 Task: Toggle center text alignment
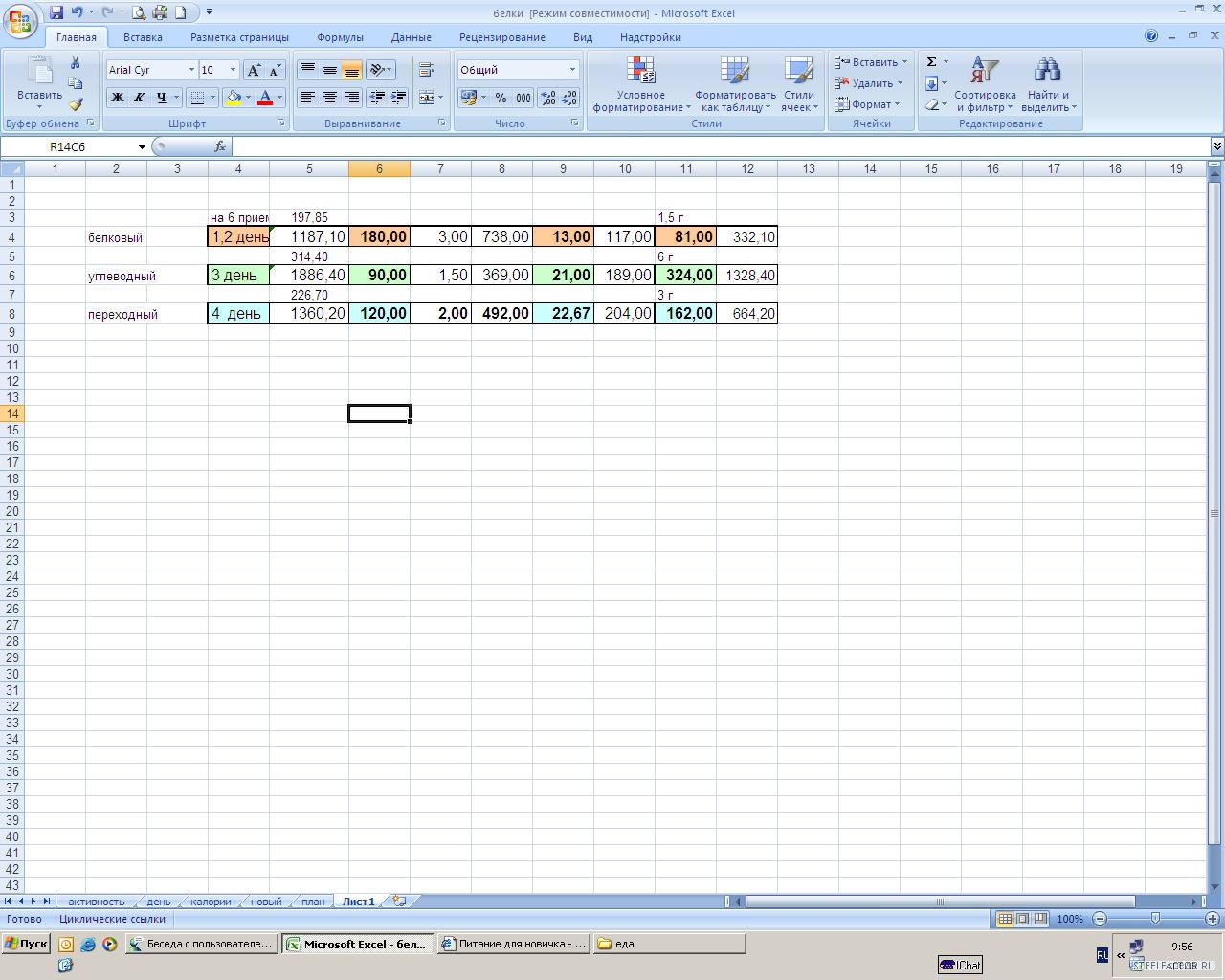[330, 98]
